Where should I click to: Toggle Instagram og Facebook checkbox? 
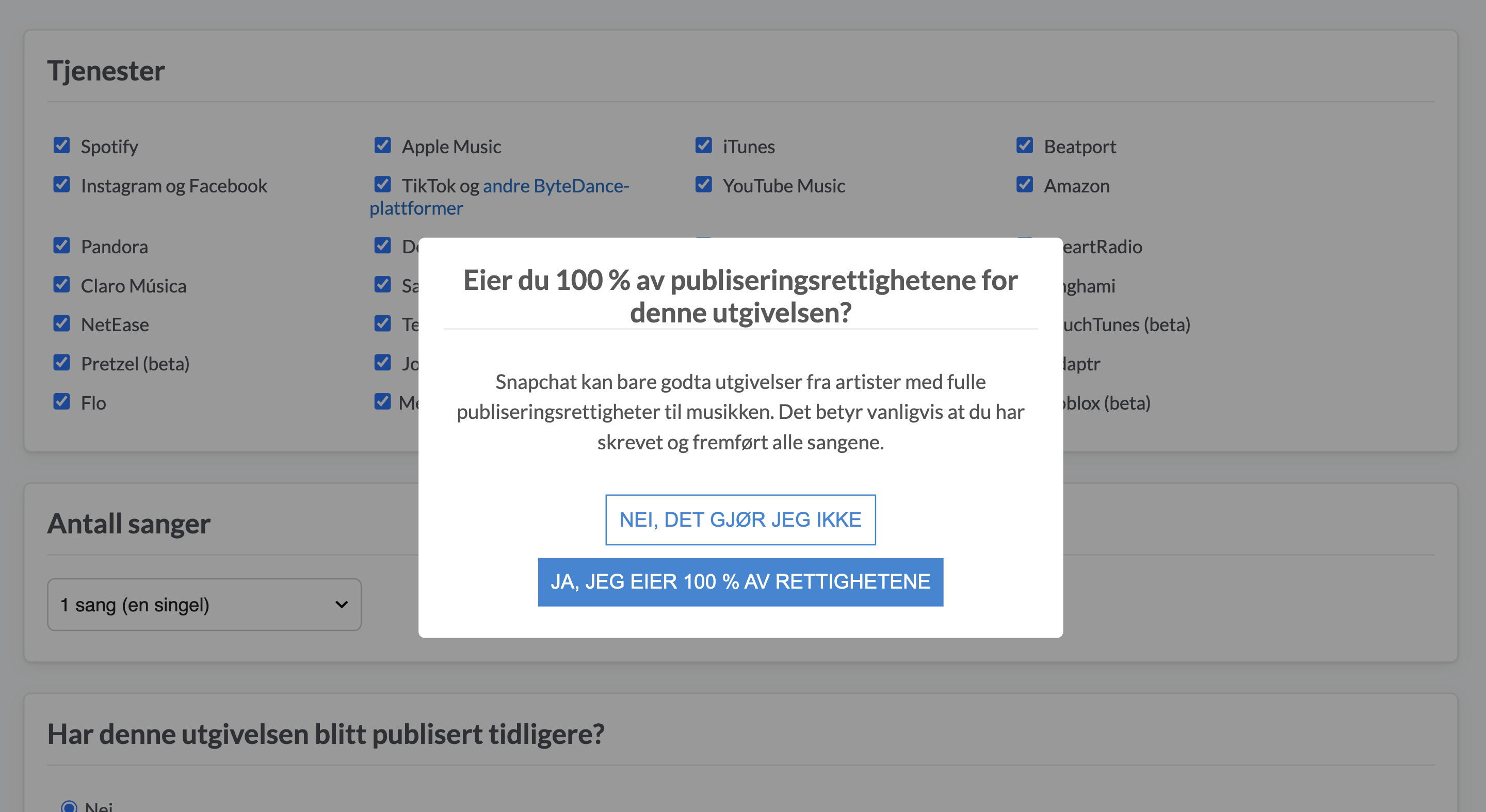tap(62, 184)
